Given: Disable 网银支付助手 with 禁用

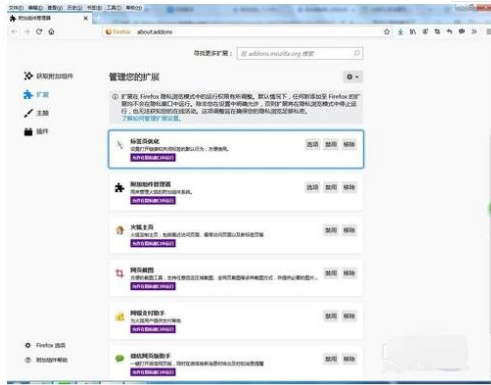Looking at the screenshot, I should coord(331,316).
